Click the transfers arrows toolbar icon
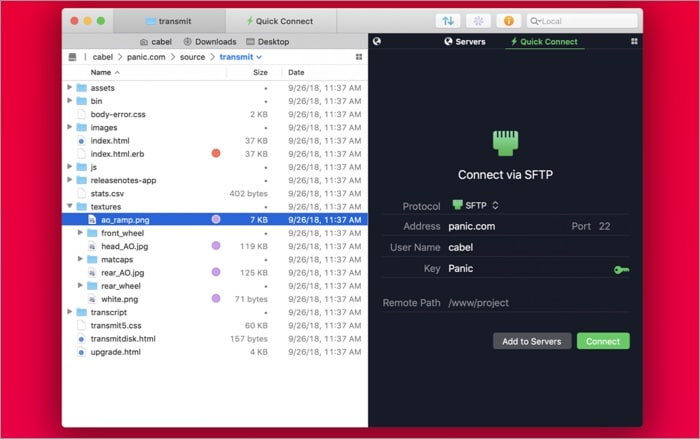The height and width of the screenshot is (439, 700). coord(449,21)
